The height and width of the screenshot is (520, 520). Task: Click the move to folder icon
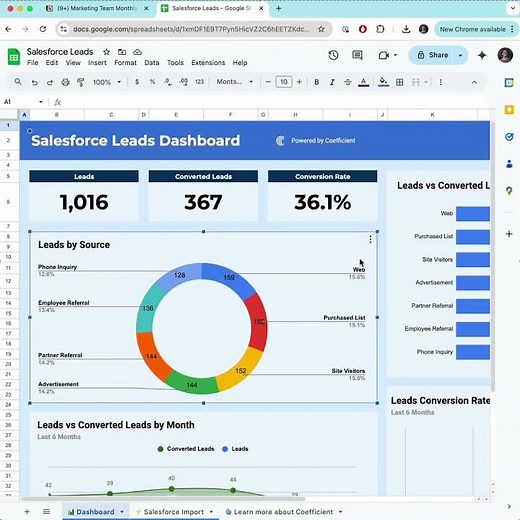coord(122,52)
